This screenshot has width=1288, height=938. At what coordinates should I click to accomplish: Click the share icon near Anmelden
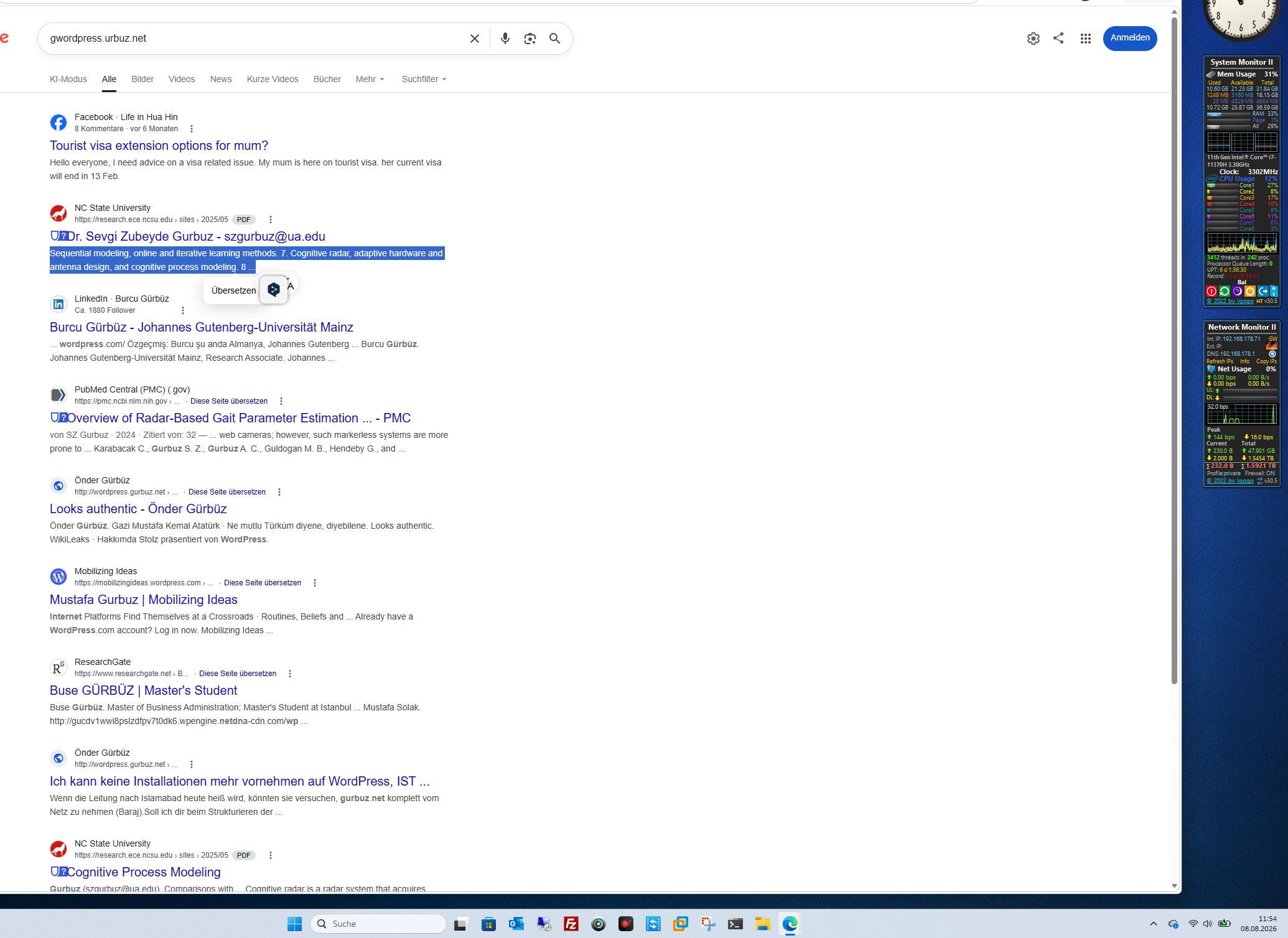point(1058,38)
